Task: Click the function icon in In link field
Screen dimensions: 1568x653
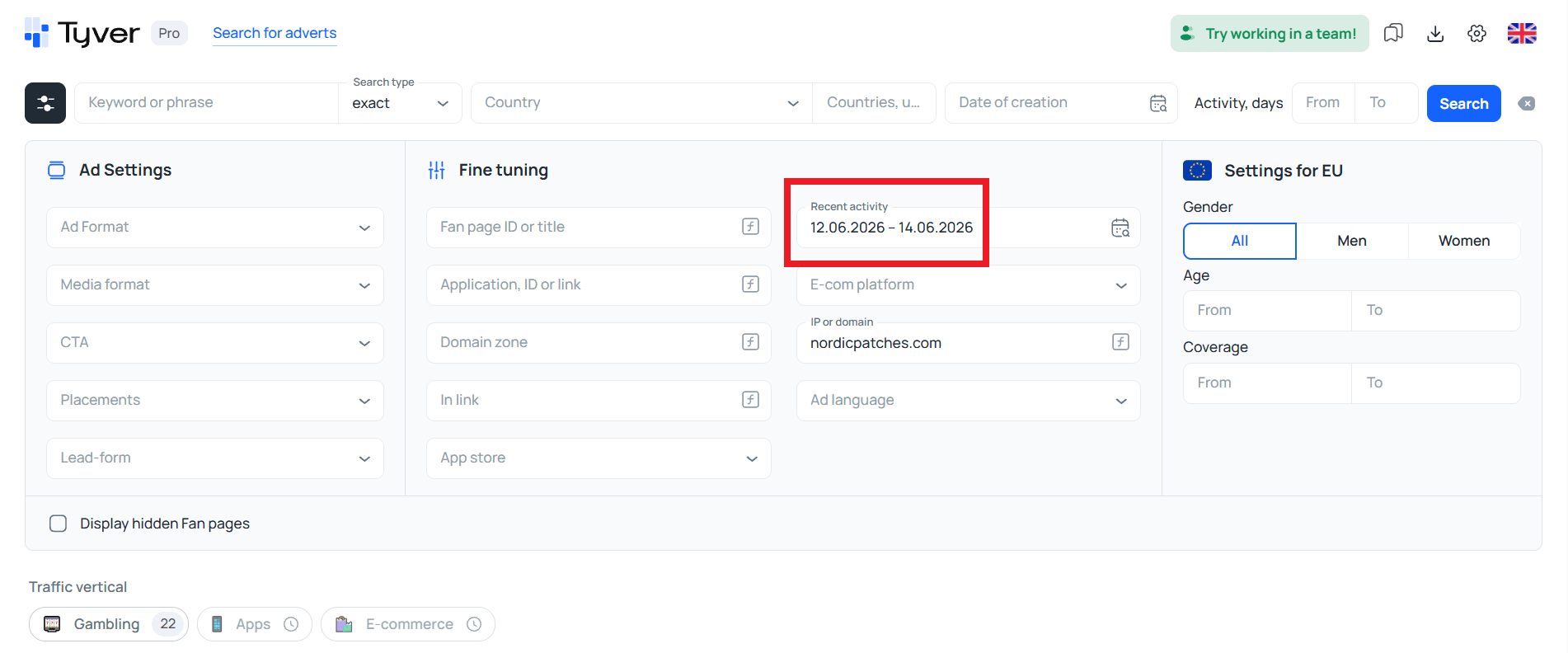Action: click(750, 399)
